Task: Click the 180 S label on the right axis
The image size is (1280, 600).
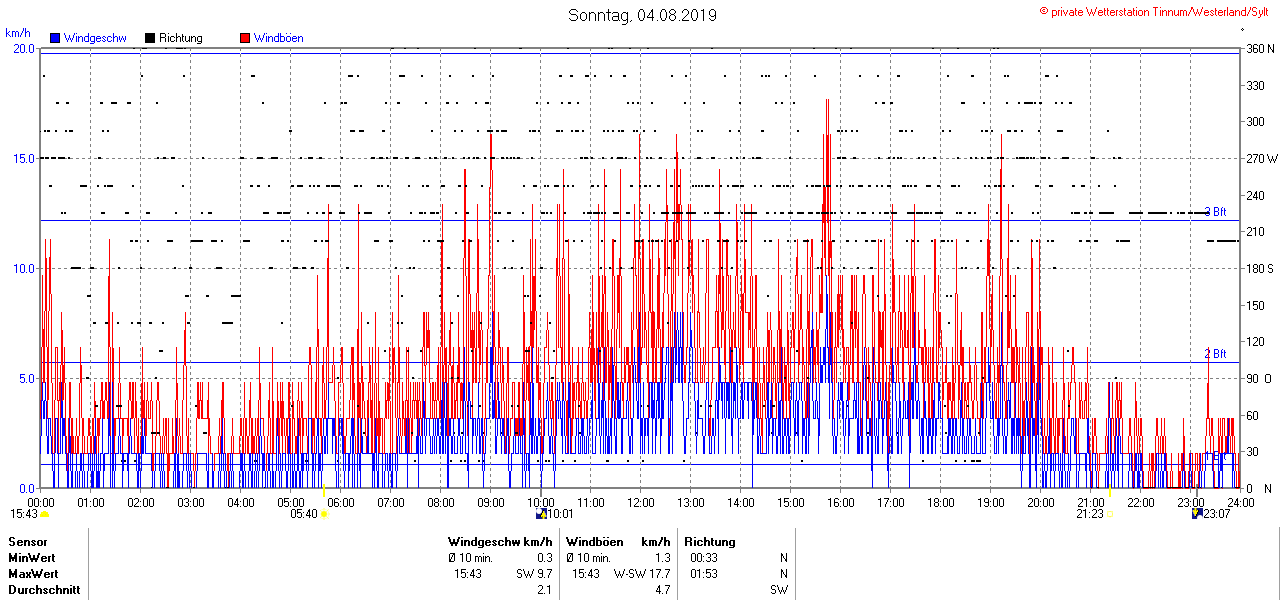Action: 1259,268
